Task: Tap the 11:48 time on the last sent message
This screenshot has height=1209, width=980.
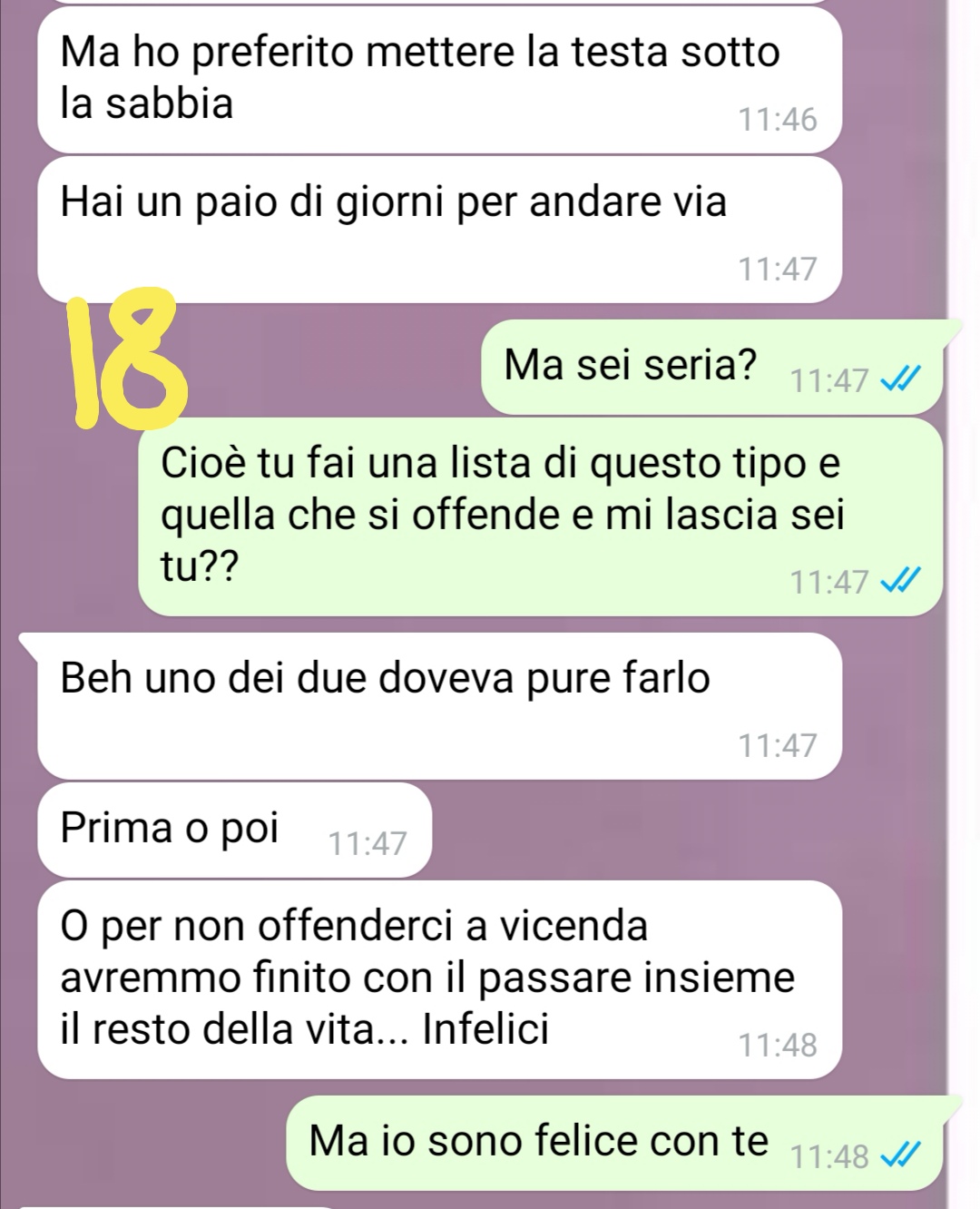Action: point(829,1157)
